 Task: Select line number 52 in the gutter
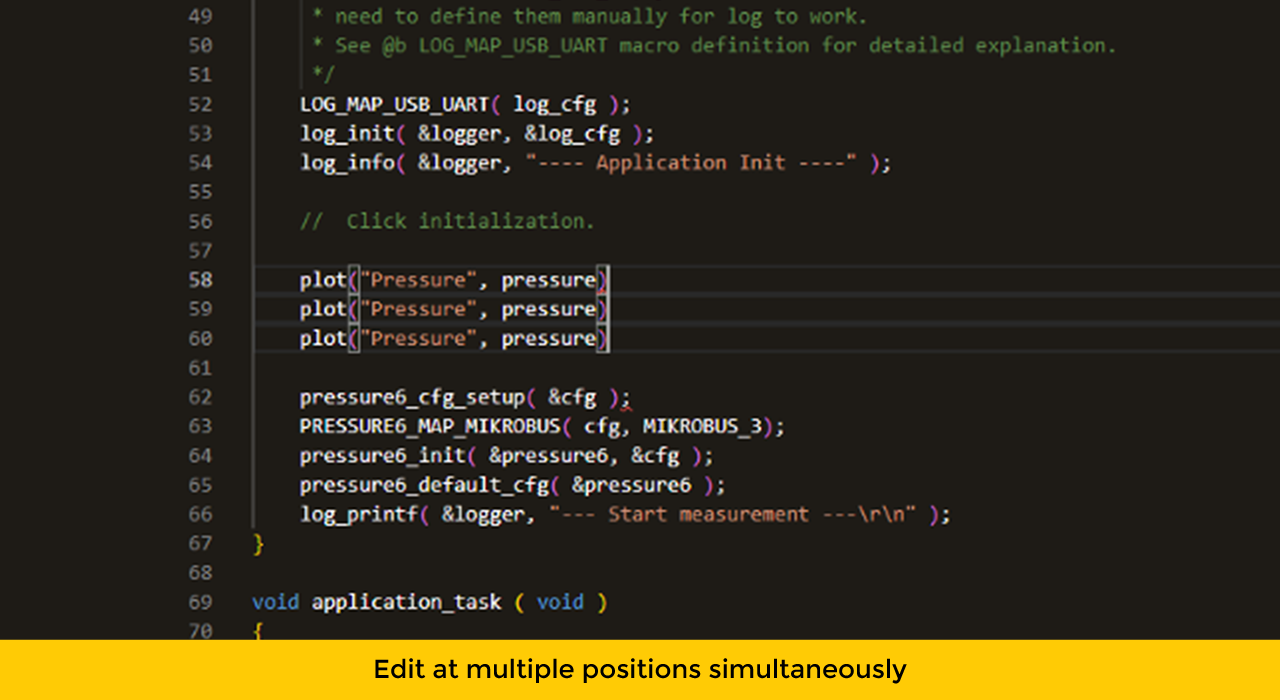click(200, 104)
